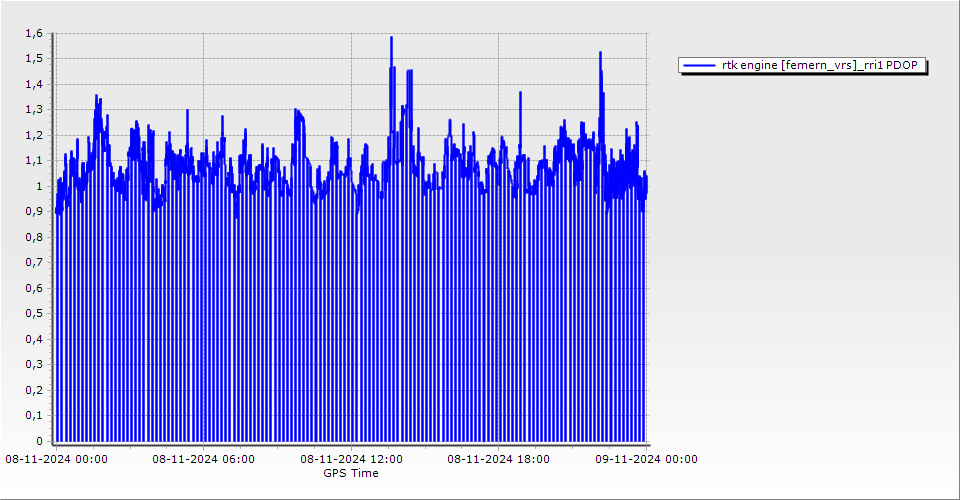Click the '1,6' value on the Y axis

point(34,33)
